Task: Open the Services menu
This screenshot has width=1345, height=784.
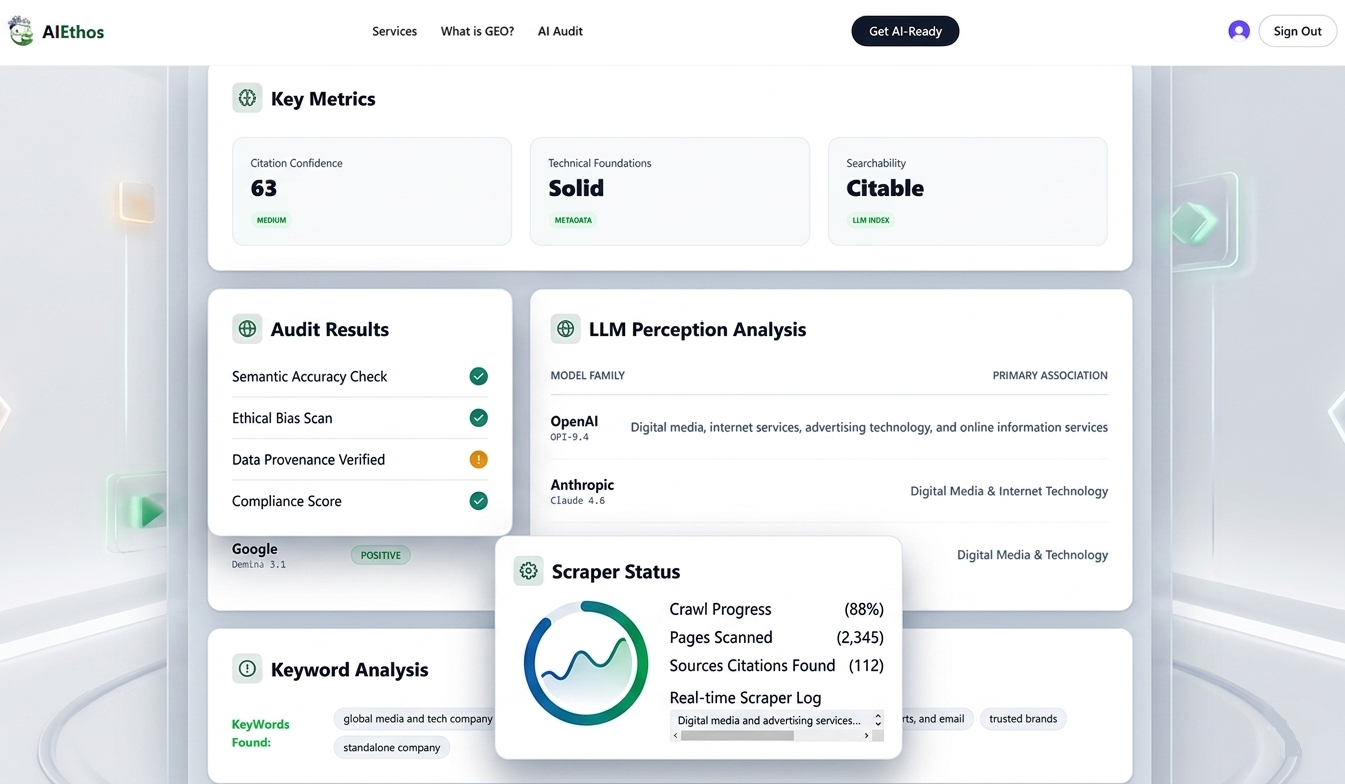Action: pos(394,31)
